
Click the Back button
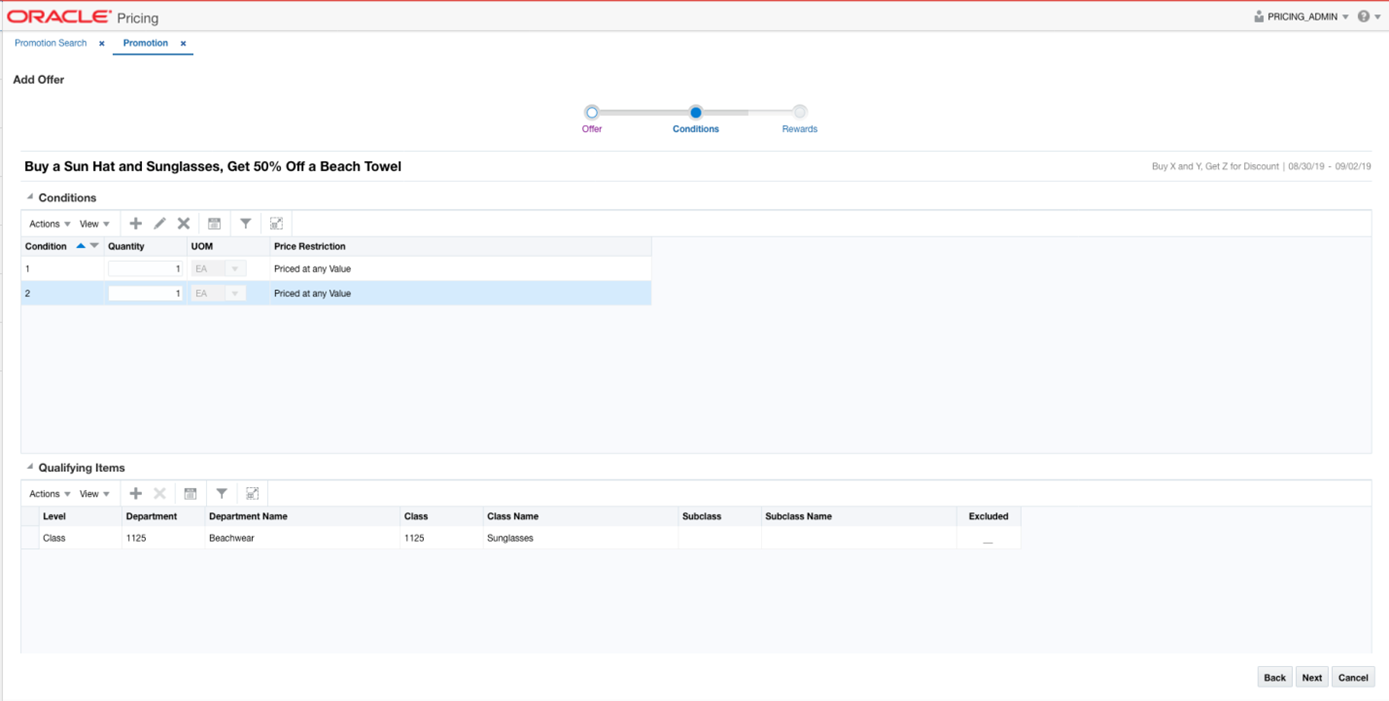pos(1275,678)
